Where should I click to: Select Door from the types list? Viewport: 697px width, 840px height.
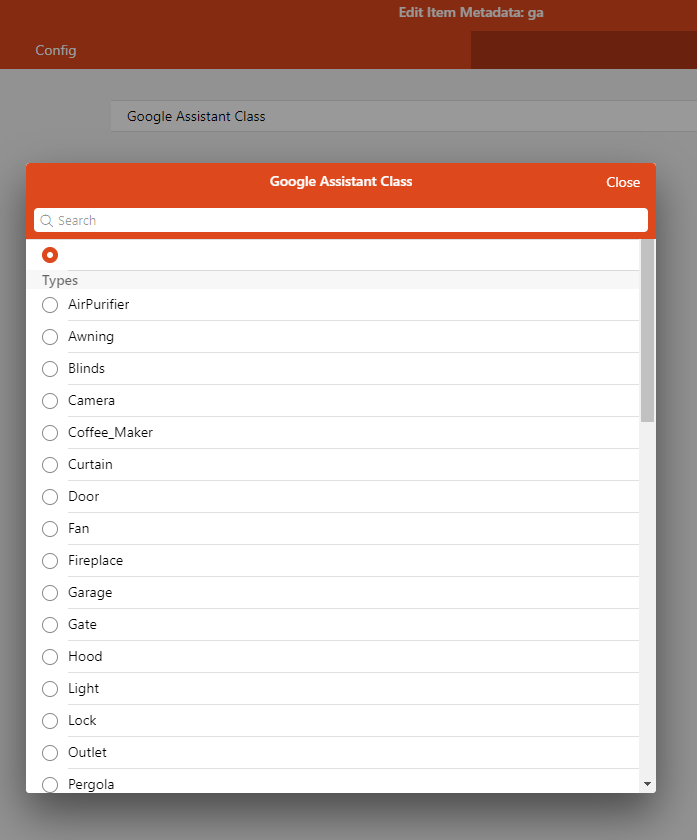tap(50, 497)
